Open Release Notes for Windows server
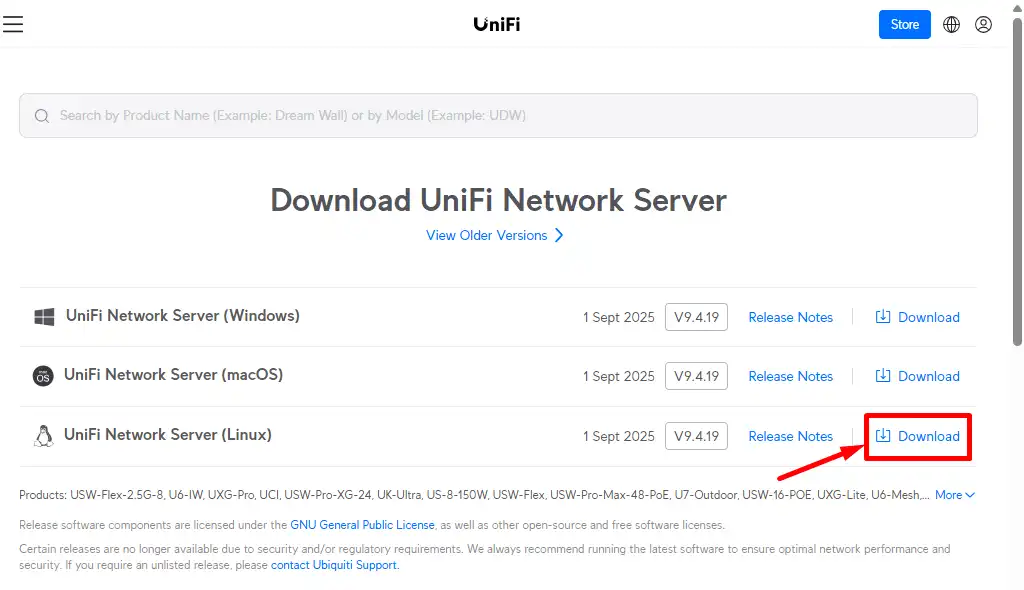 [x=790, y=317]
